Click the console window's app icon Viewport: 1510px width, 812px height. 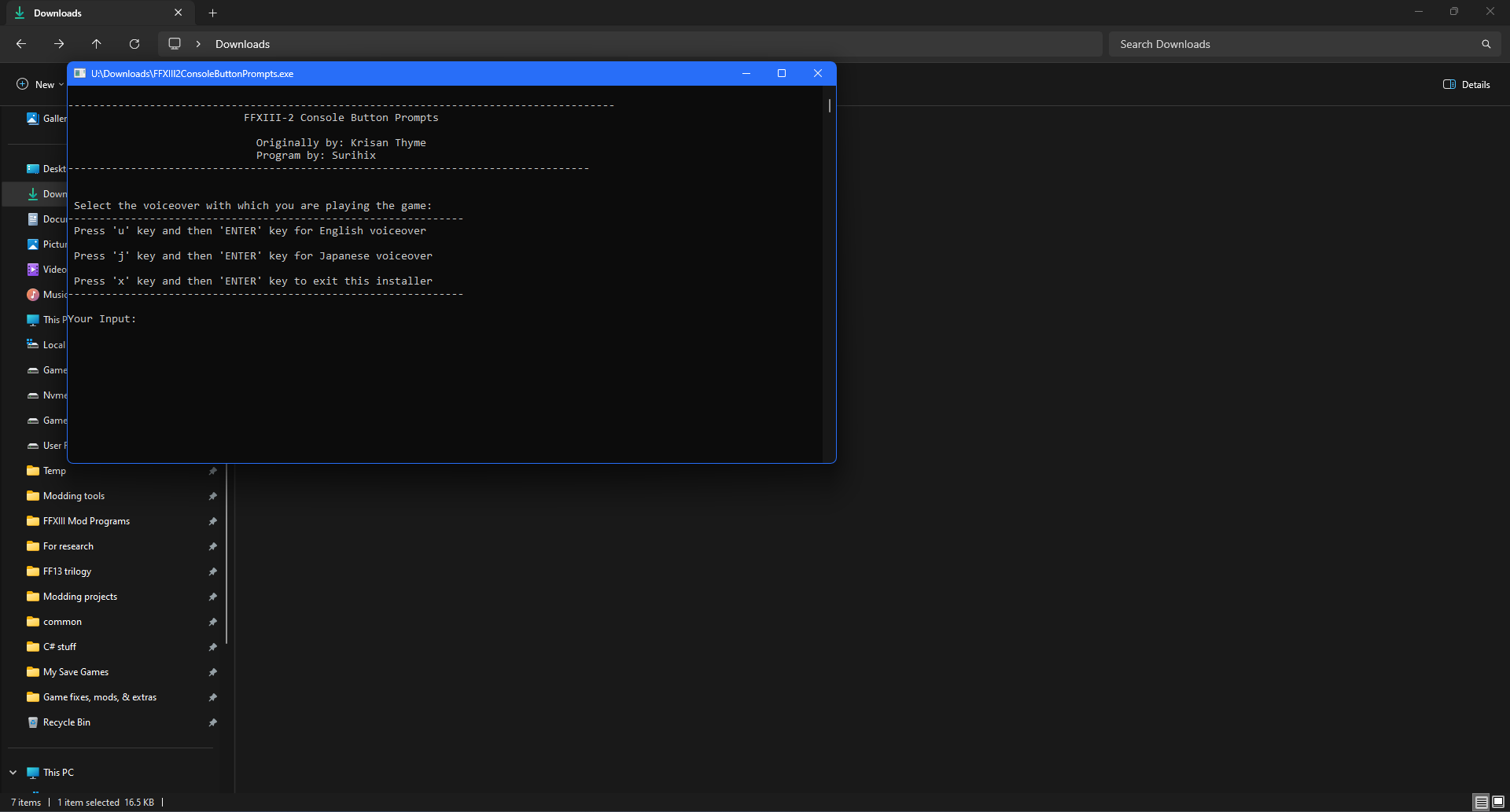[79, 73]
